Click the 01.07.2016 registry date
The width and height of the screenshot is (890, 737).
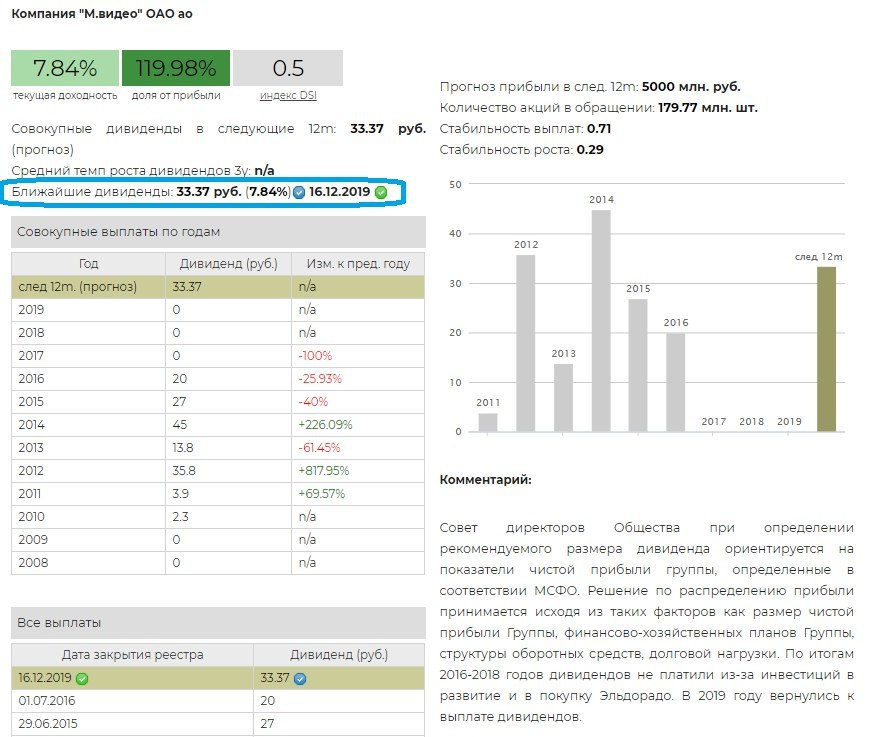click(47, 701)
